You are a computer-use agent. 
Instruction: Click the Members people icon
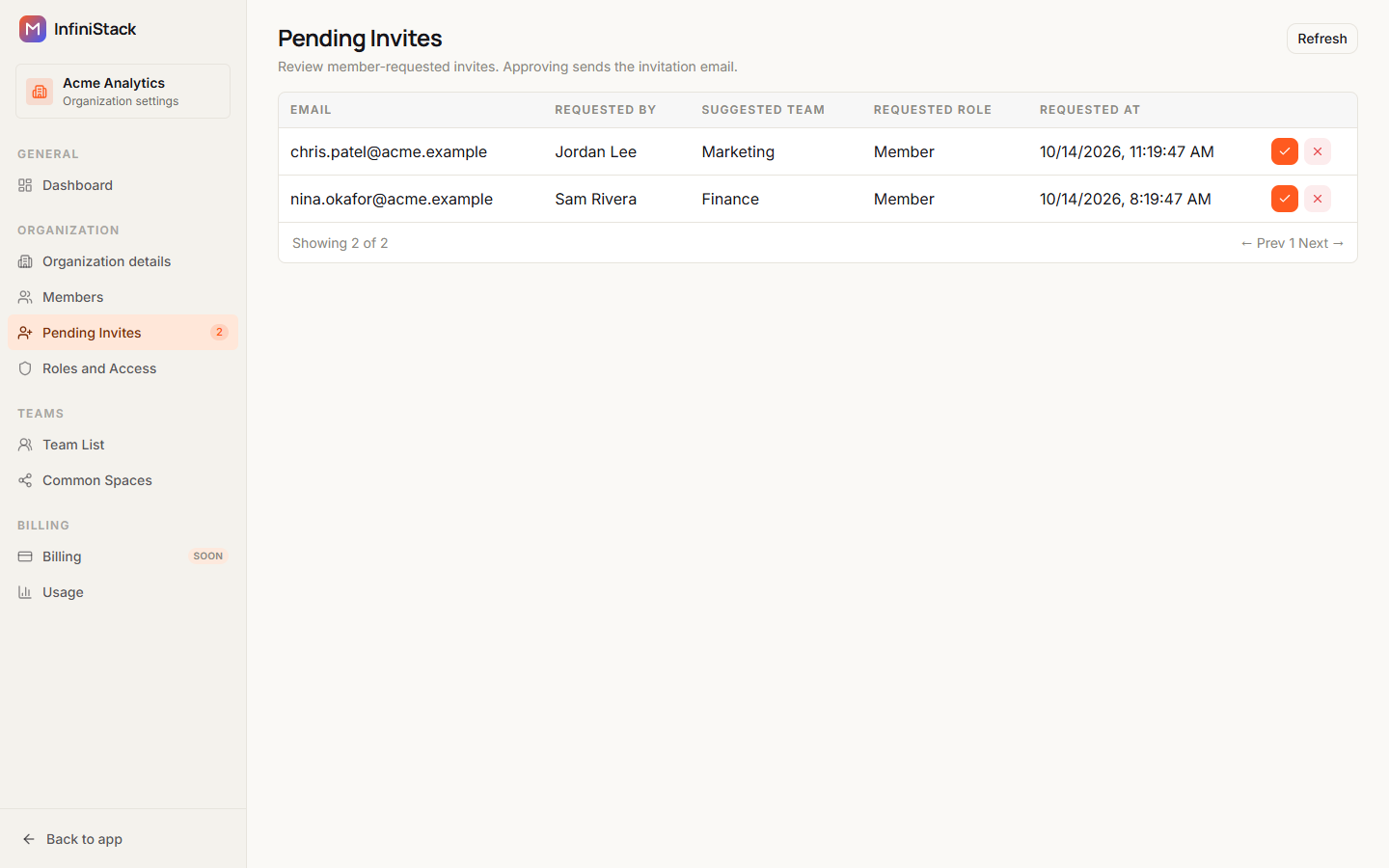[x=25, y=297]
